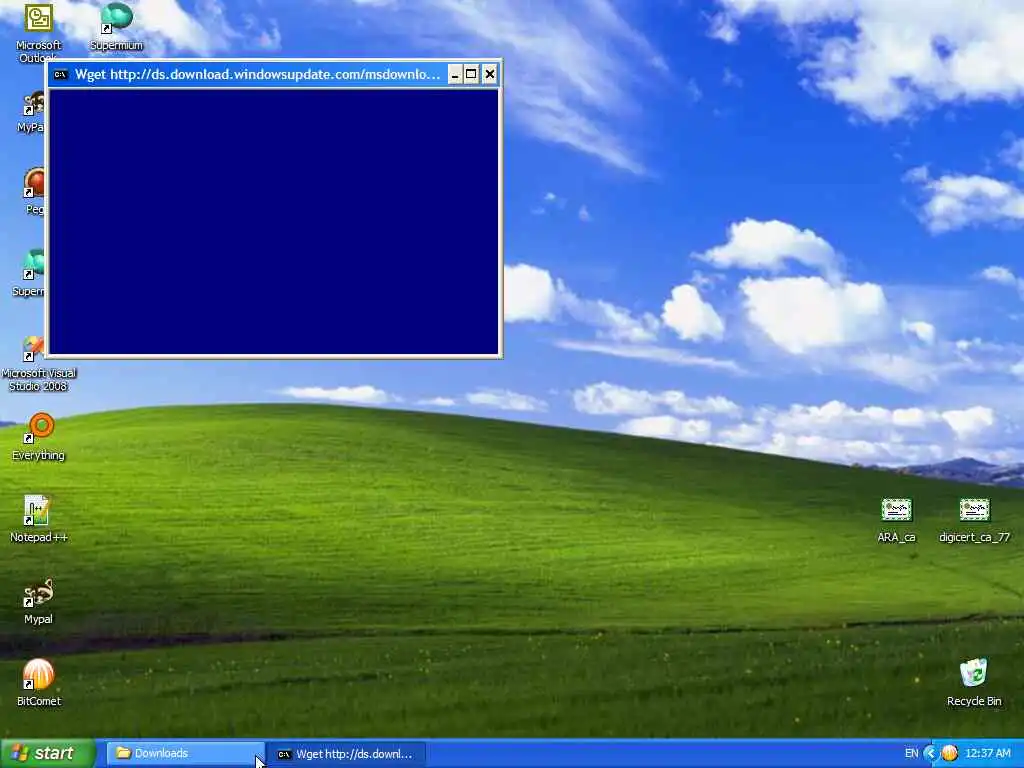Click the EN language indicator in taskbar
Image resolution: width=1024 pixels, height=768 pixels.
click(x=912, y=754)
